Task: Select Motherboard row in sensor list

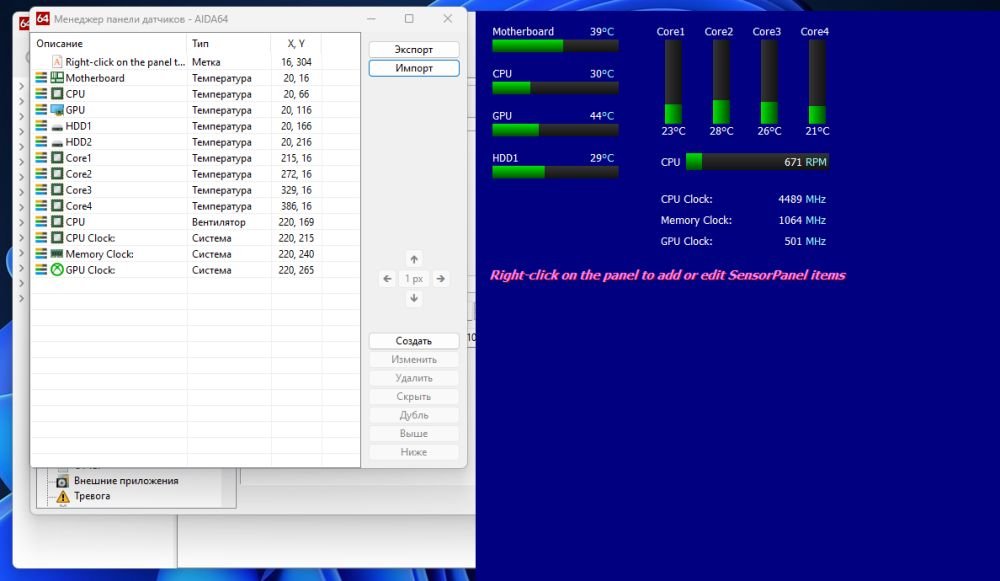Action: 195,78
